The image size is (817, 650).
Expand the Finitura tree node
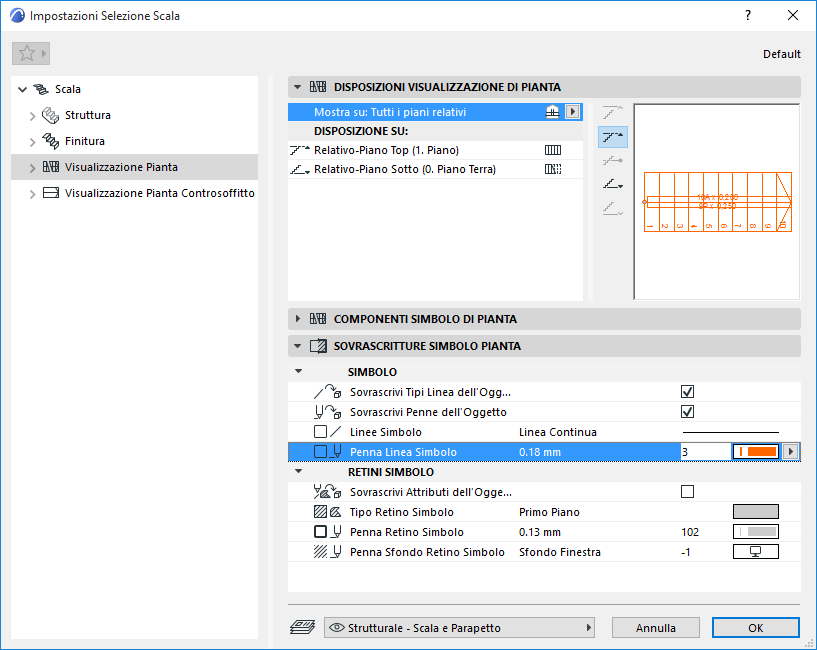(32, 142)
